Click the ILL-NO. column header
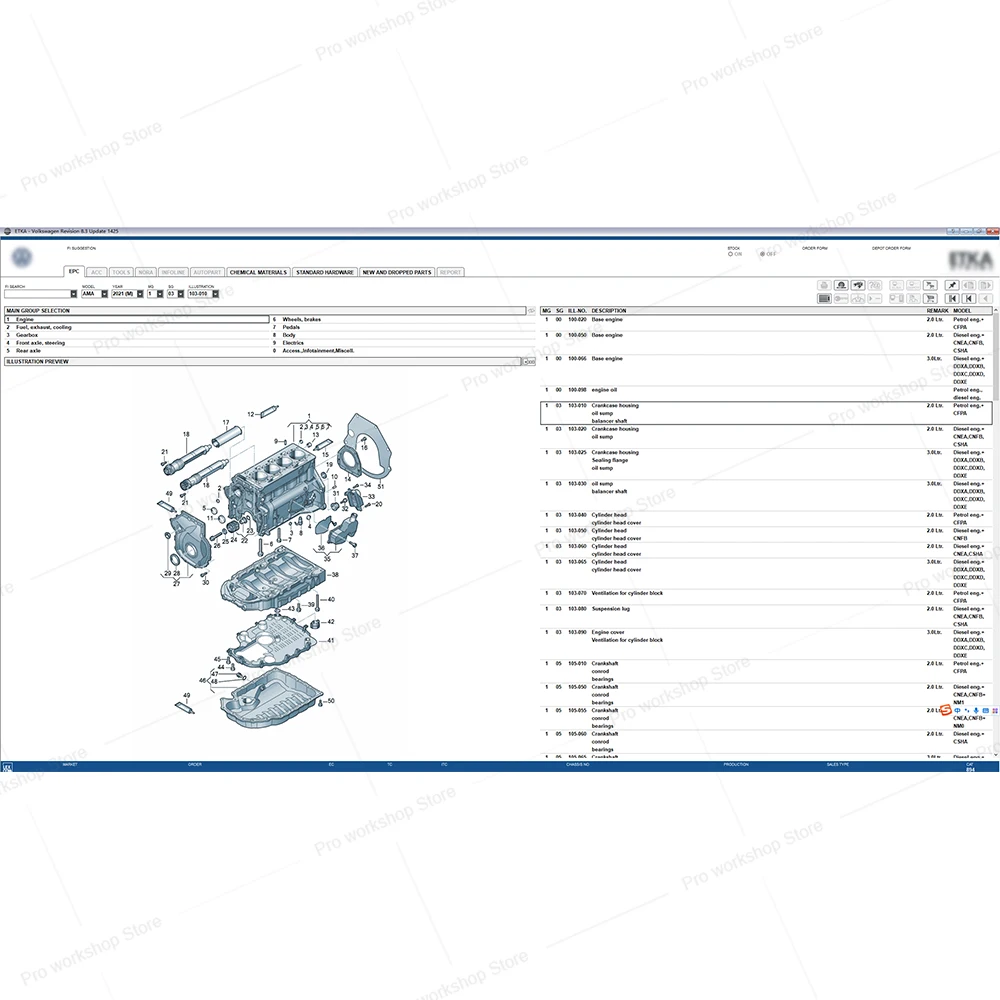This screenshot has width=1000, height=1000. [x=577, y=311]
